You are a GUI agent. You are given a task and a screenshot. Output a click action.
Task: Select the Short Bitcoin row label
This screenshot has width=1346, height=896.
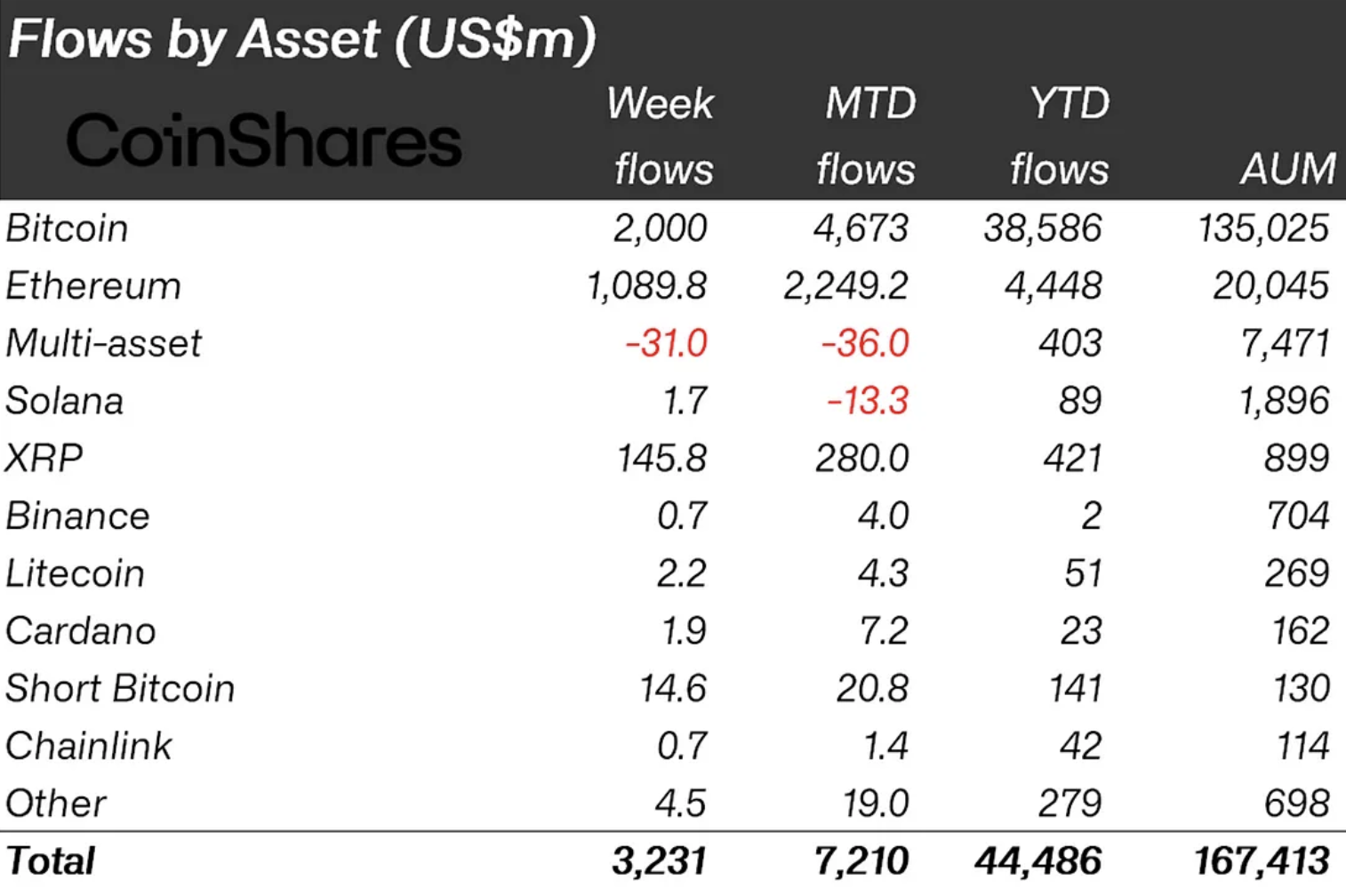tap(120, 689)
